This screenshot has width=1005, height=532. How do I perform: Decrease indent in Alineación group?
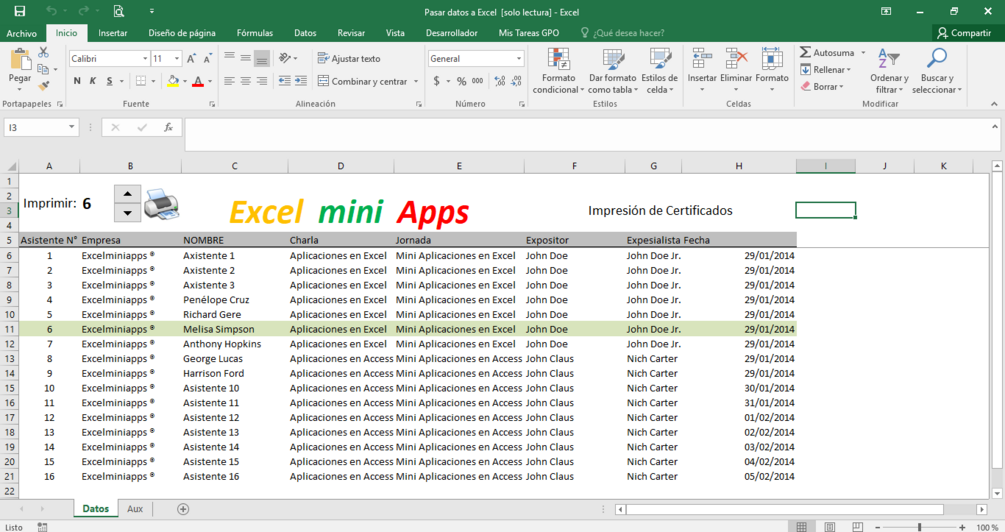pos(285,81)
